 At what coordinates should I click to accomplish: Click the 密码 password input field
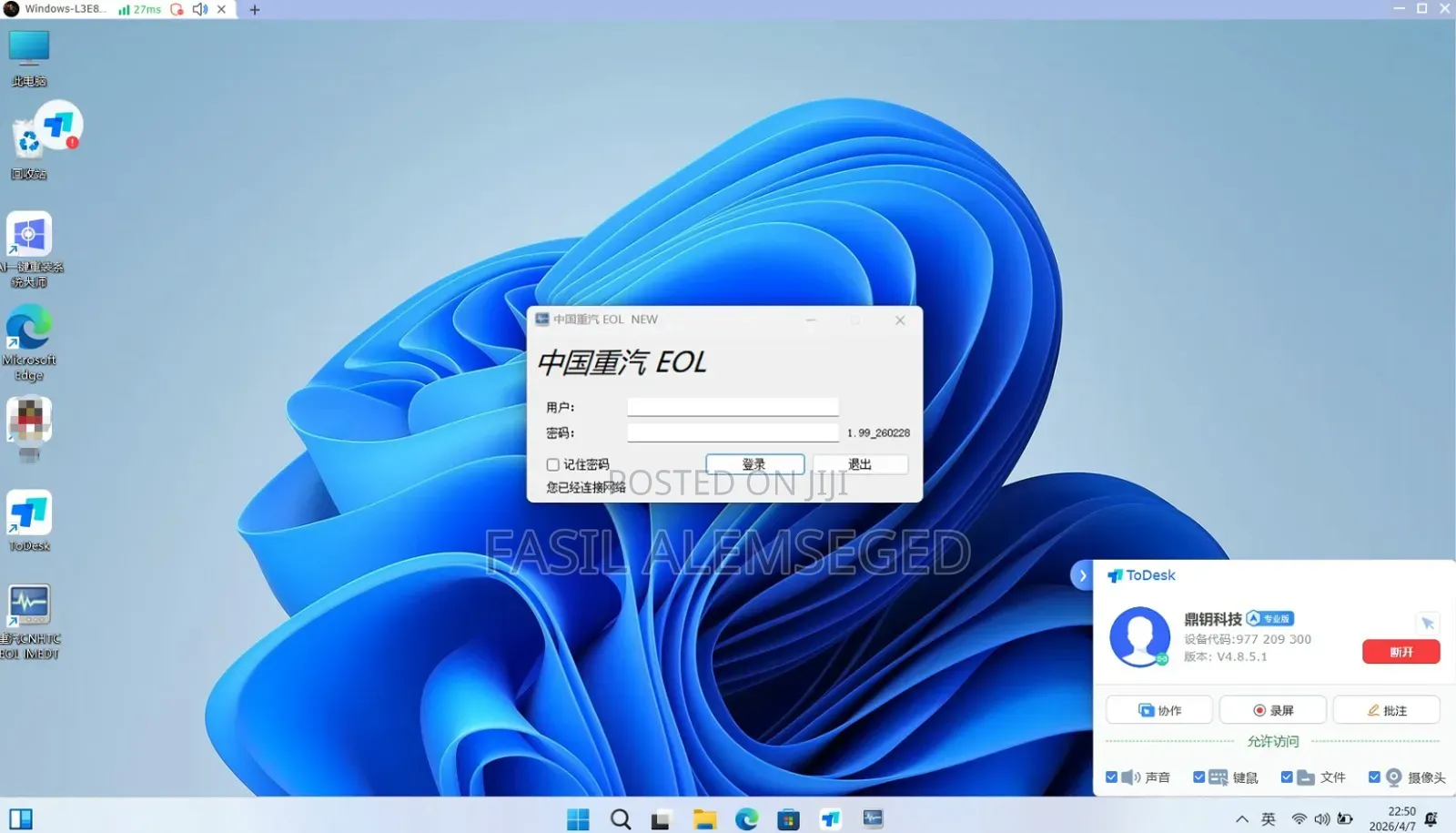click(x=733, y=432)
